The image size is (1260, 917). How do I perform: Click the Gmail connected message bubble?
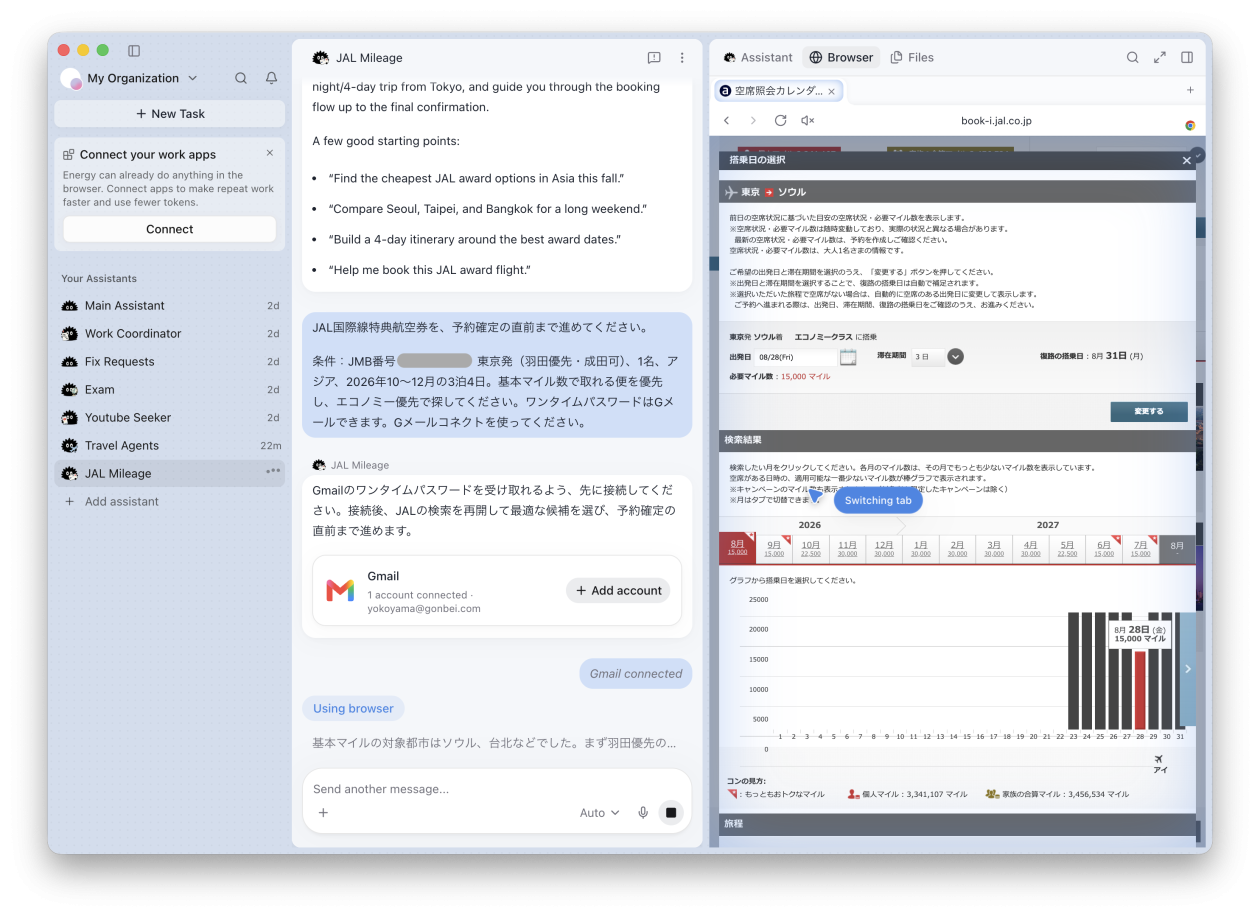(x=636, y=673)
